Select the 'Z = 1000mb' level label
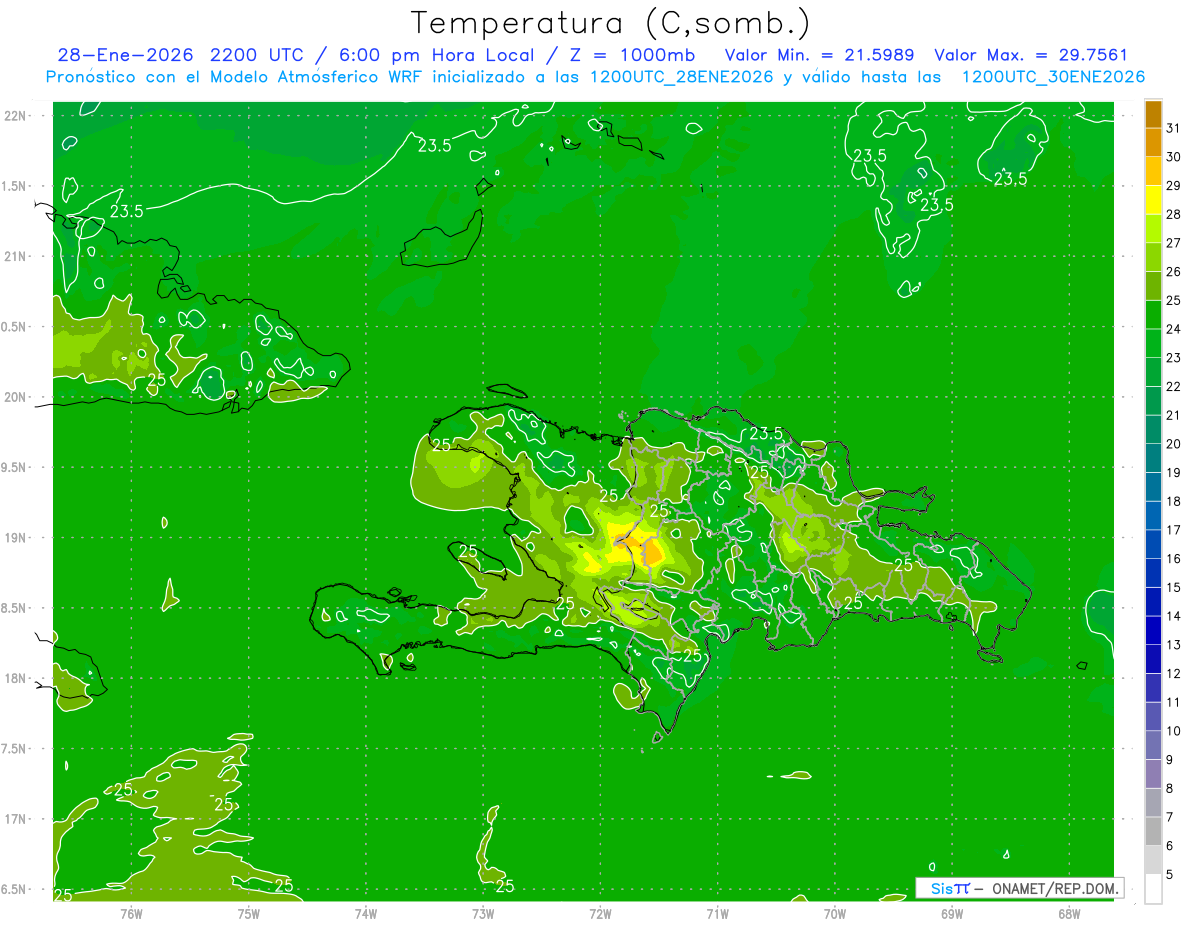Image resolution: width=1200 pixels, height=927 pixels. pos(630,55)
